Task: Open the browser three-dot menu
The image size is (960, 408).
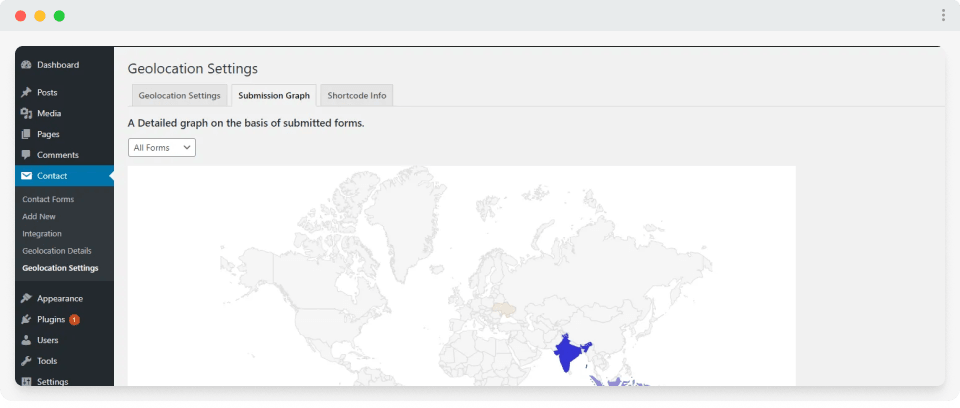Action: pos(943,15)
